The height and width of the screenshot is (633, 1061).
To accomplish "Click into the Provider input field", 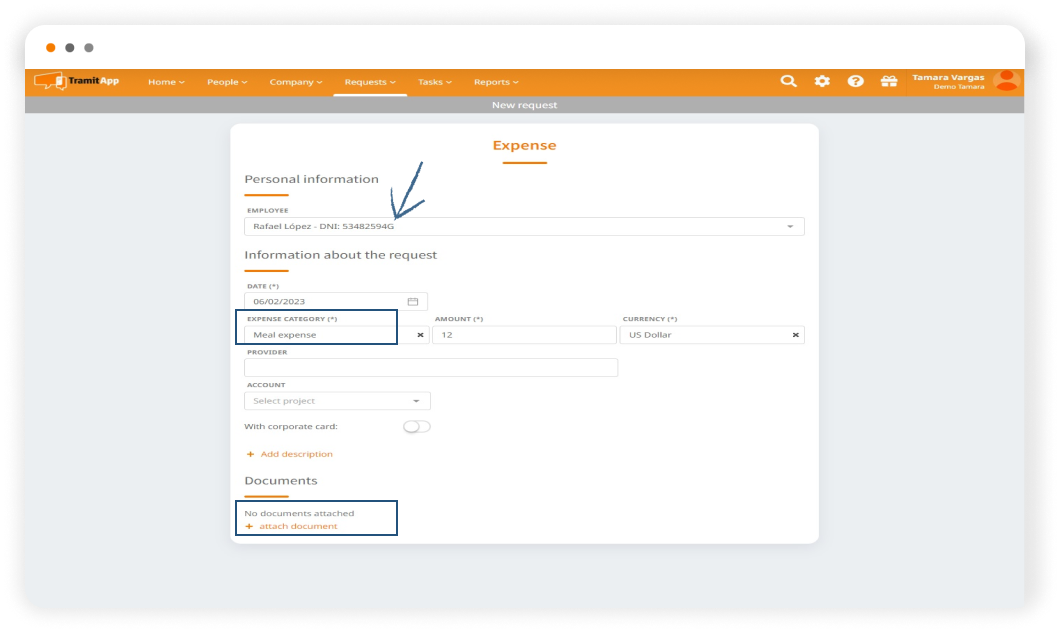I will pyautogui.click(x=430, y=368).
